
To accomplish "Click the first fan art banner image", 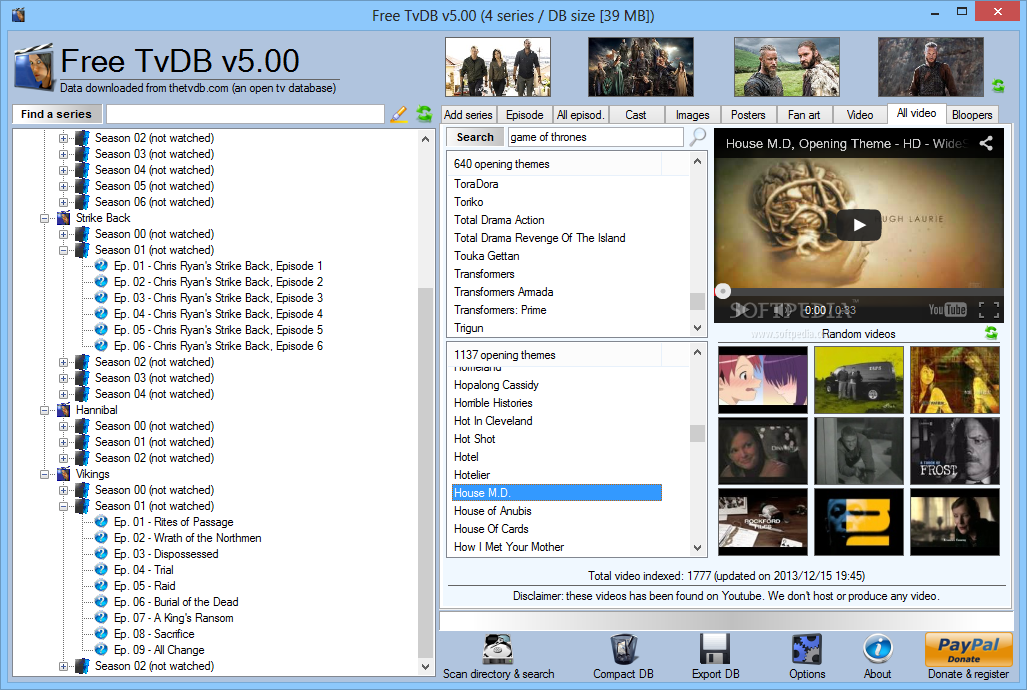I will pyautogui.click(x=498, y=67).
